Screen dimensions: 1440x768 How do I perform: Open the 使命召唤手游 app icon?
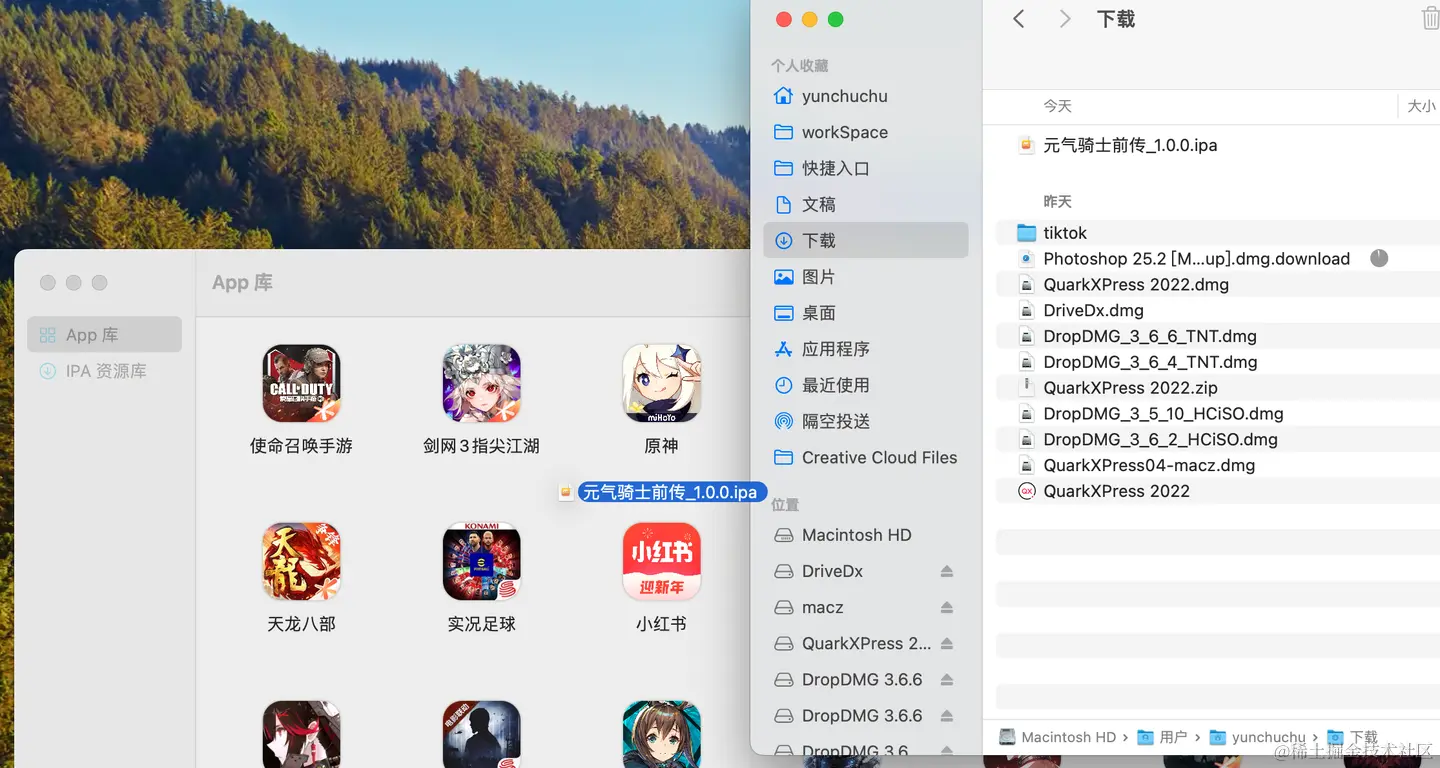(301, 384)
